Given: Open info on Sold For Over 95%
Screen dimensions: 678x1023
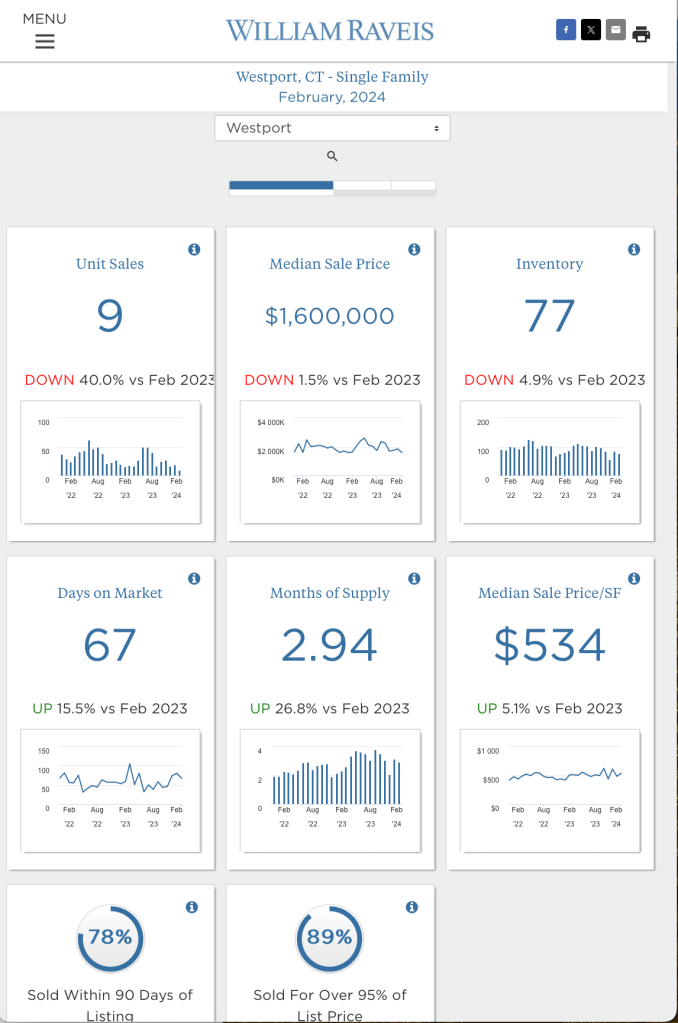Looking at the screenshot, I should click(412, 907).
